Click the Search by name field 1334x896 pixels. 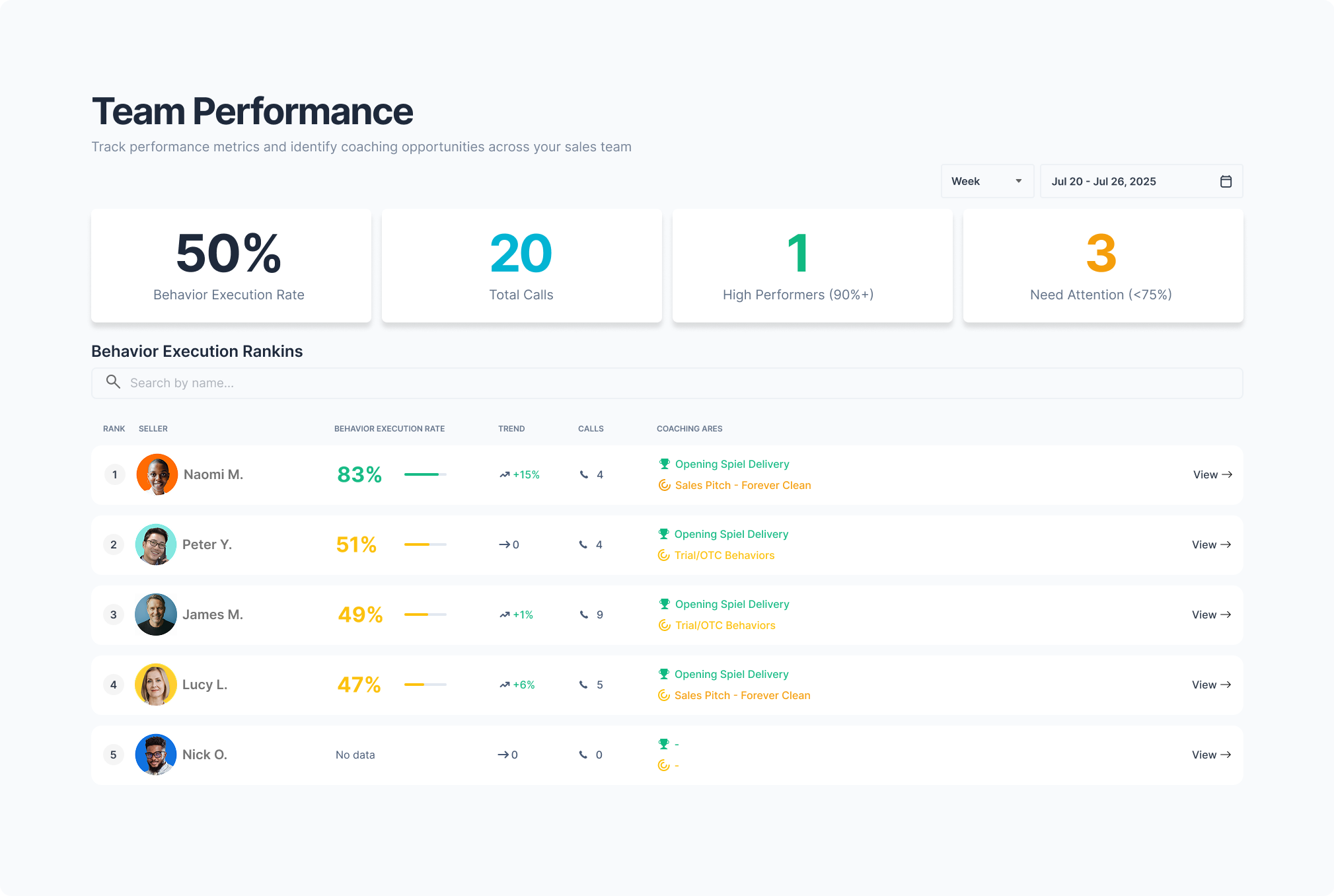click(667, 383)
